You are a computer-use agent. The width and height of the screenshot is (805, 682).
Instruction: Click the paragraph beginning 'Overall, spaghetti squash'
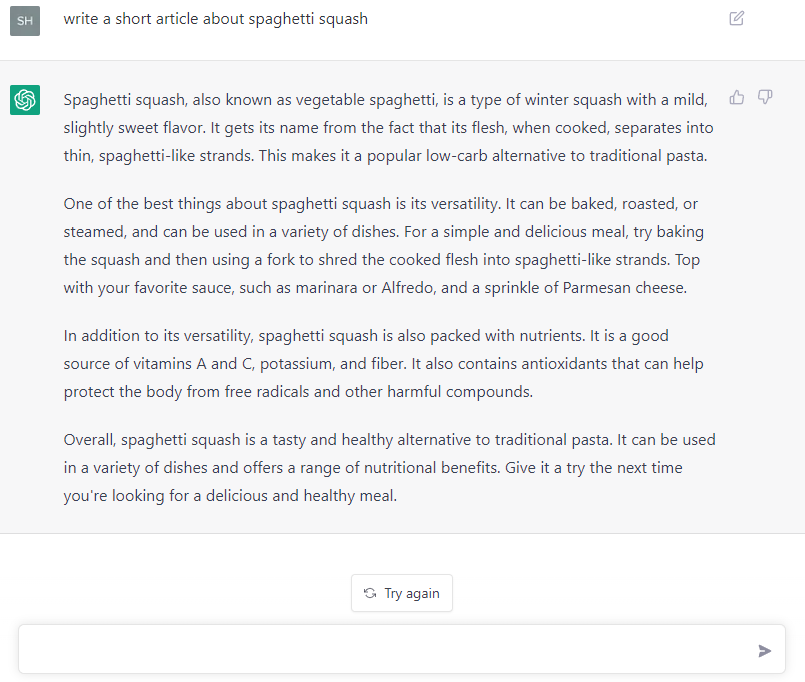[389, 467]
